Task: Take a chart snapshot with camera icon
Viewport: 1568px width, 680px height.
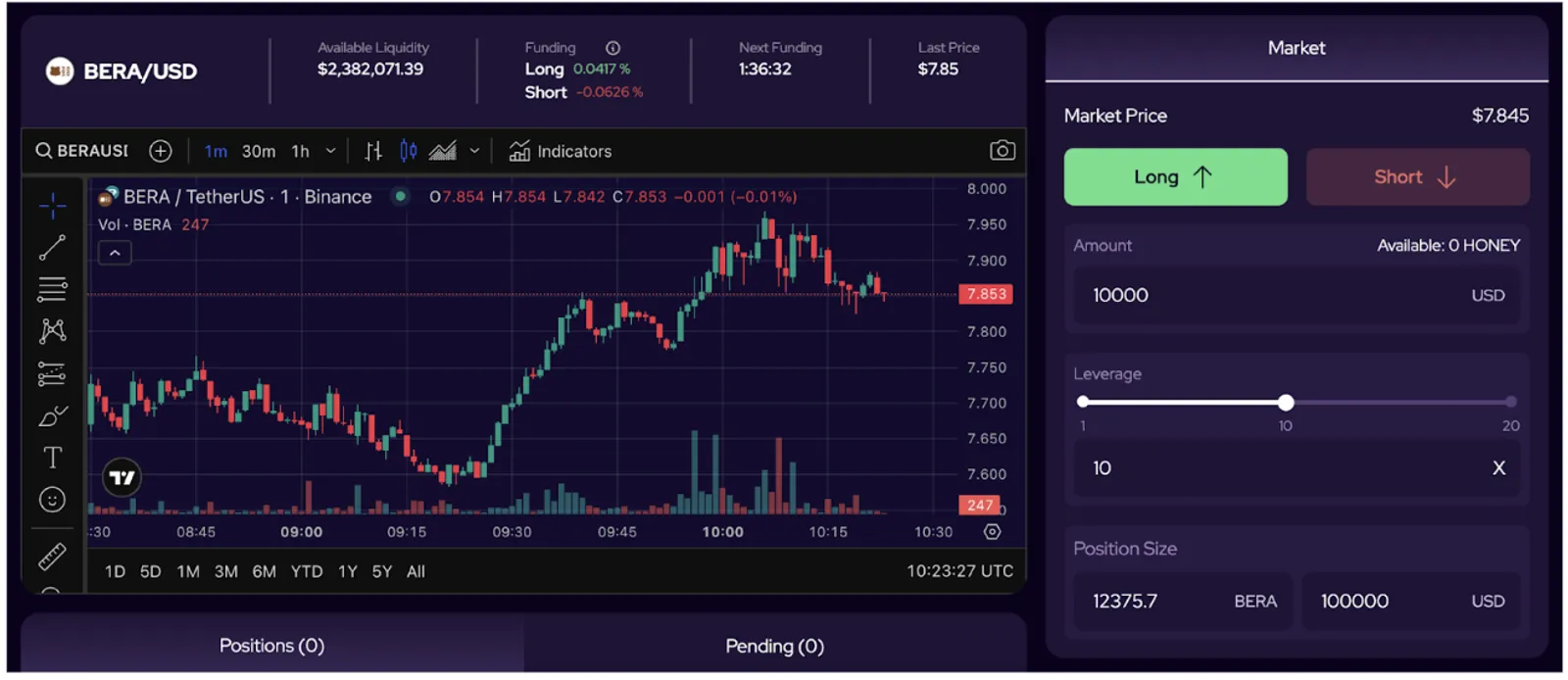Action: [1003, 150]
